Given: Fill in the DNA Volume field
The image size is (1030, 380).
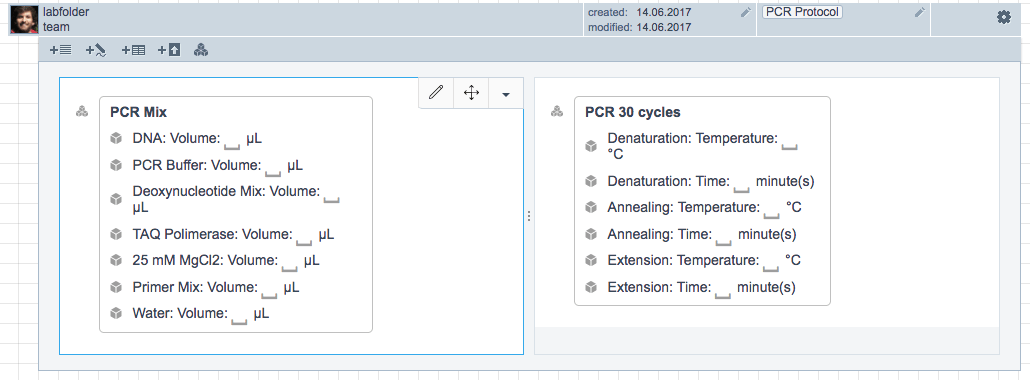Looking at the screenshot, I should point(233,140).
